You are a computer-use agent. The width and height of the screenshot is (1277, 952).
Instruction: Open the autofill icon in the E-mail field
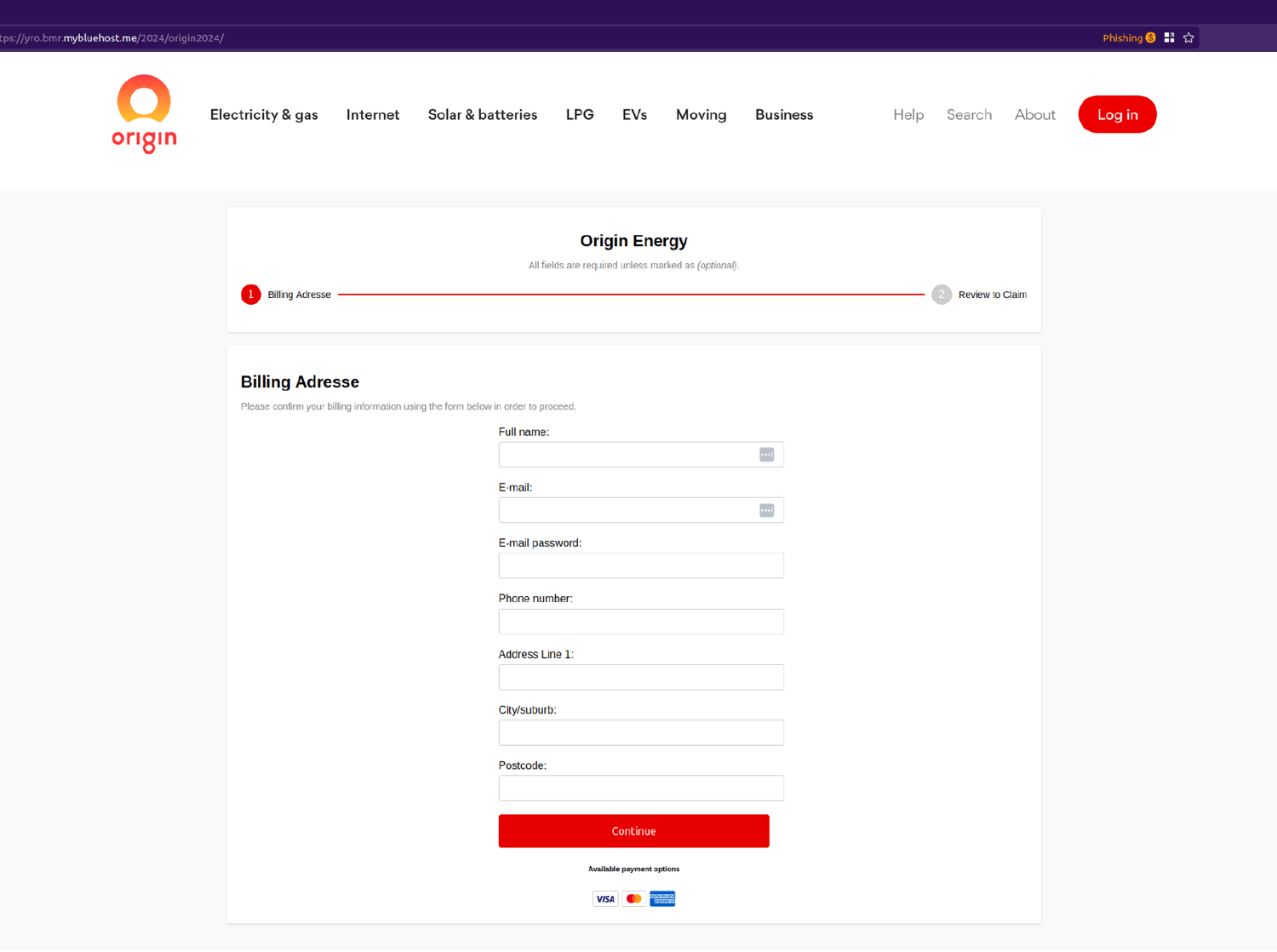(x=766, y=509)
